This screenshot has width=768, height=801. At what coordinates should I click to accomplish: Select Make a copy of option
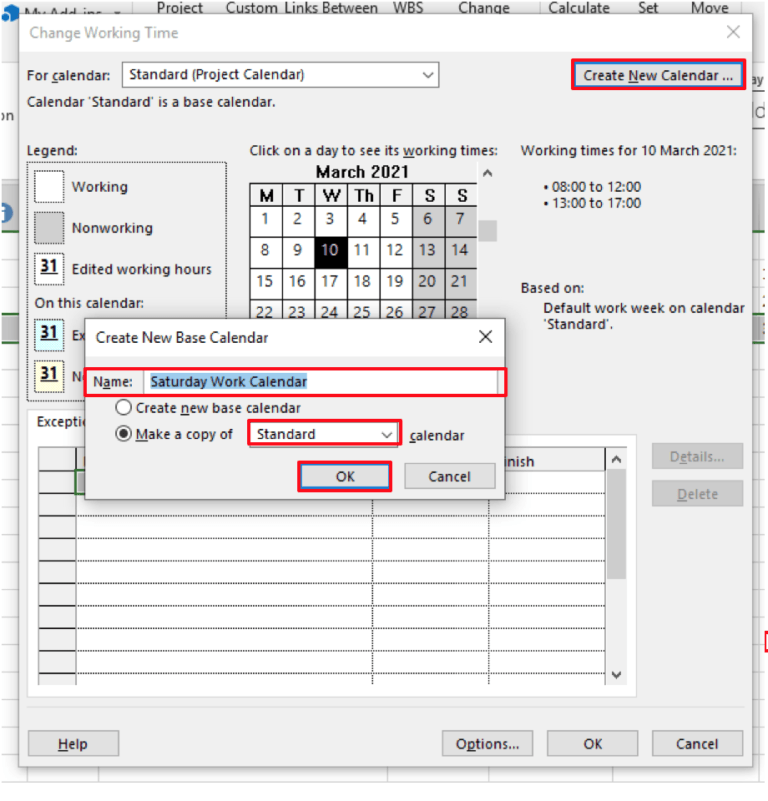coord(124,435)
